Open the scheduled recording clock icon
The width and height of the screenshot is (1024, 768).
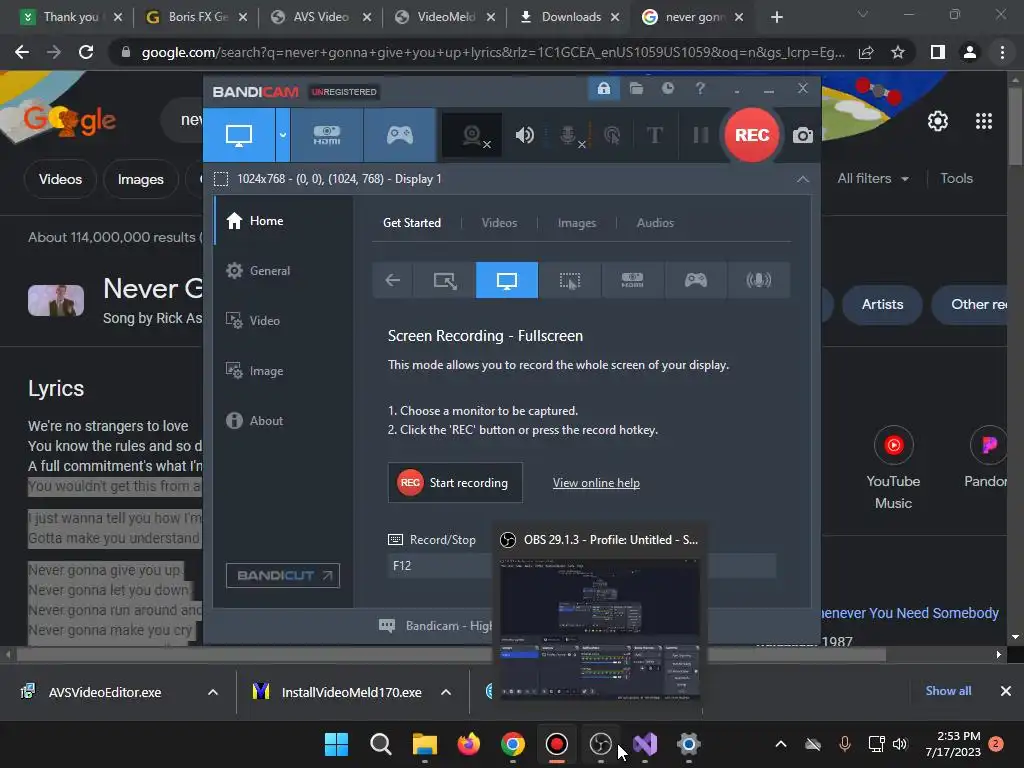point(667,88)
